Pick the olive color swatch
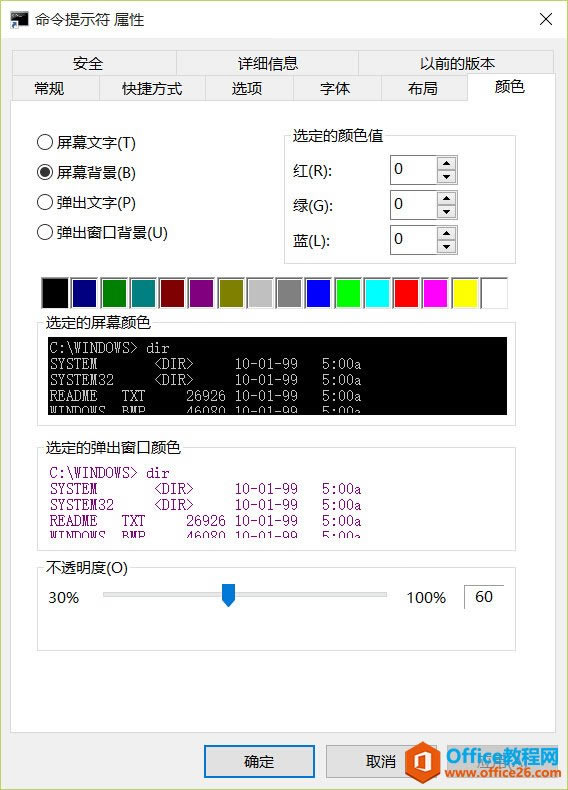This screenshot has width=568, height=790. [231, 293]
